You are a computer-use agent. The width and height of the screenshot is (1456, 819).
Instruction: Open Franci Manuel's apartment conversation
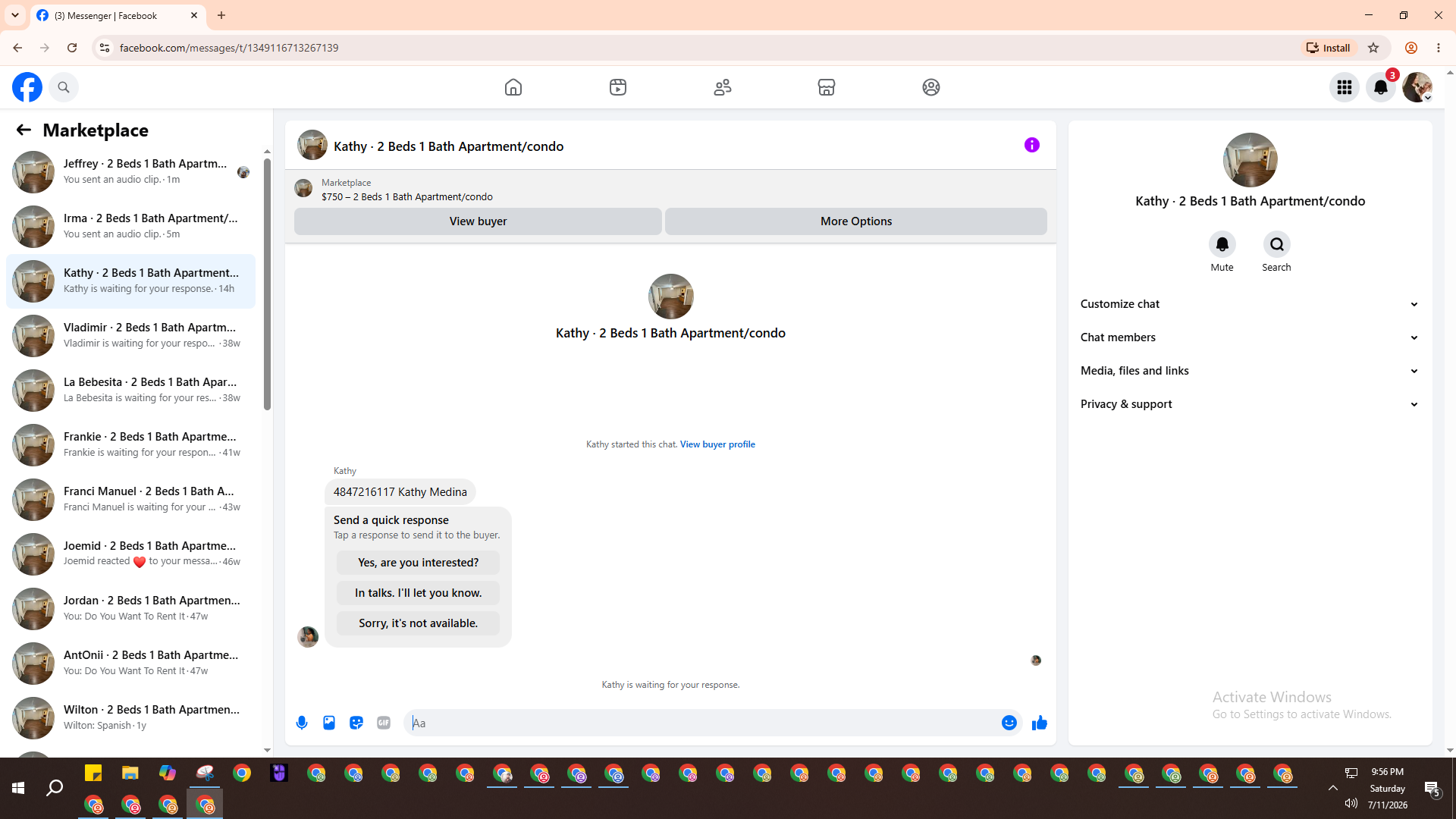point(130,500)
